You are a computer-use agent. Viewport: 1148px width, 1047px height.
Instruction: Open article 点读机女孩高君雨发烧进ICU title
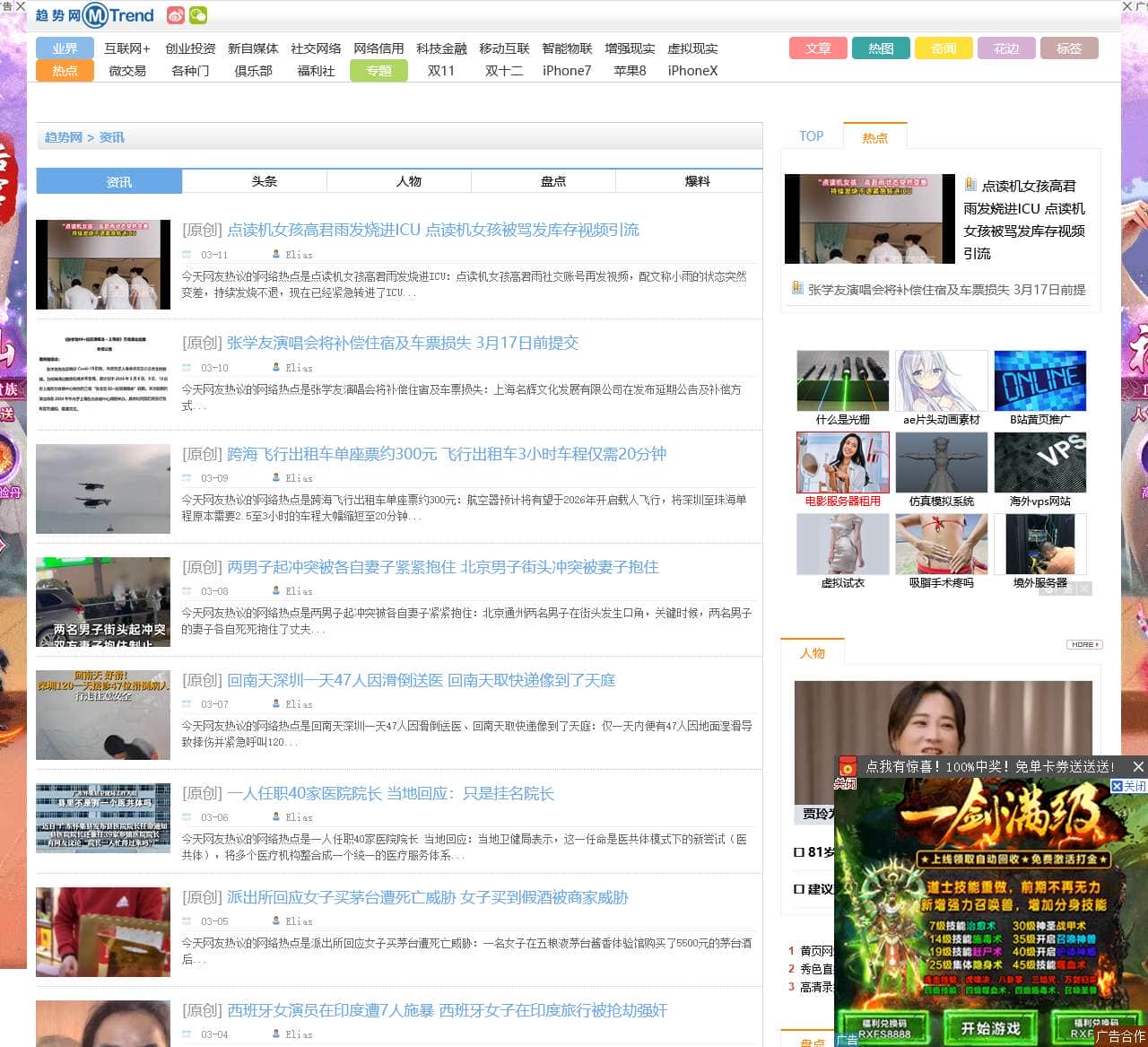pyautogui.click(x=432, y=230)
